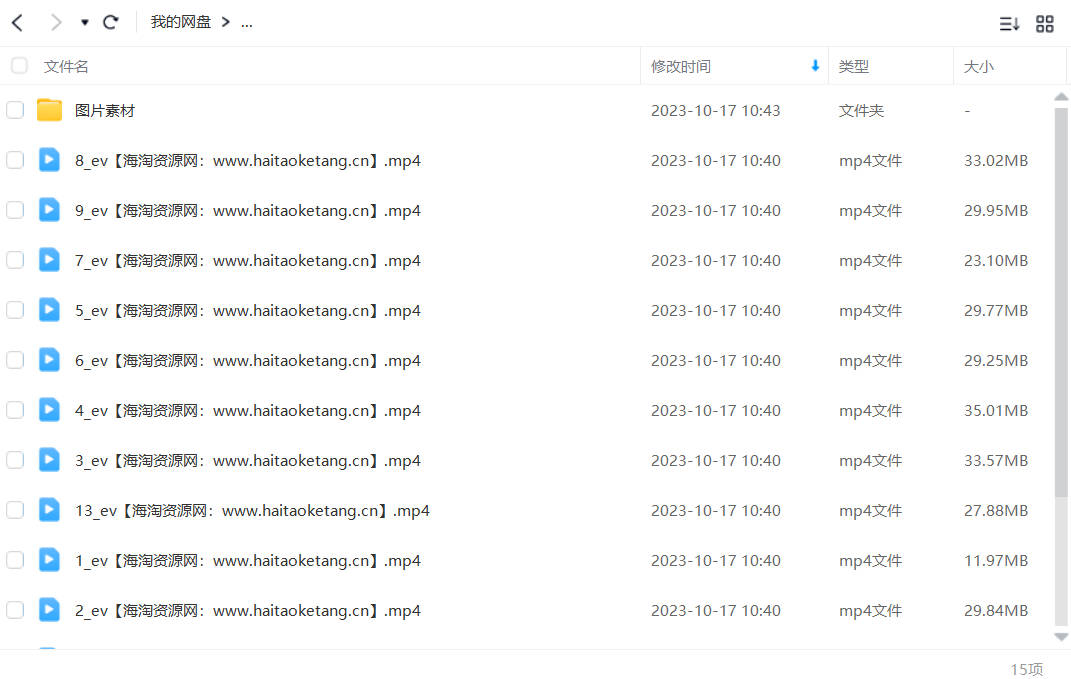Click the 2023-10-17 10:43 modification time
This screenshot has width=1071, height=679.
[715, 111]
